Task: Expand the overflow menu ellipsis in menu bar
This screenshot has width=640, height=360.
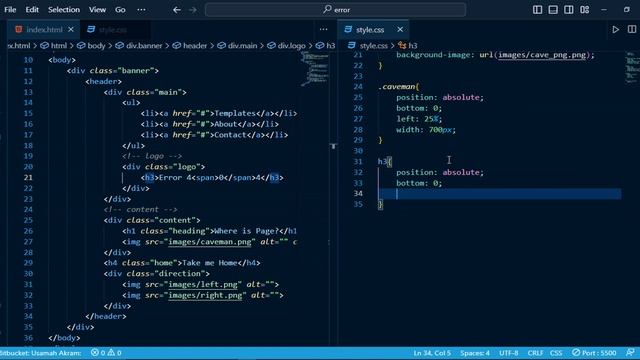Action: (141, 9)
